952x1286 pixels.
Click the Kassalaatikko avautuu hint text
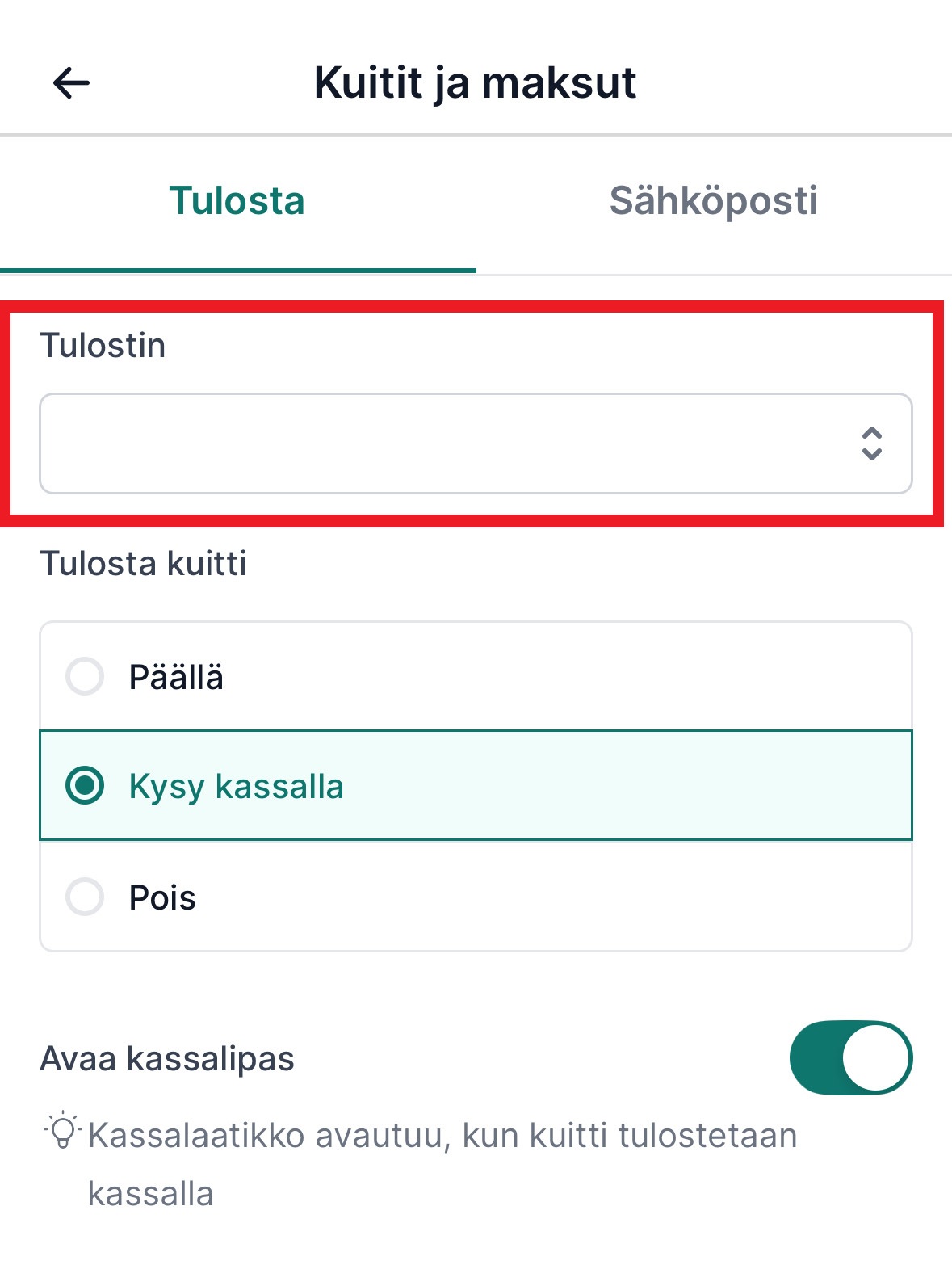click(442, 1136)
